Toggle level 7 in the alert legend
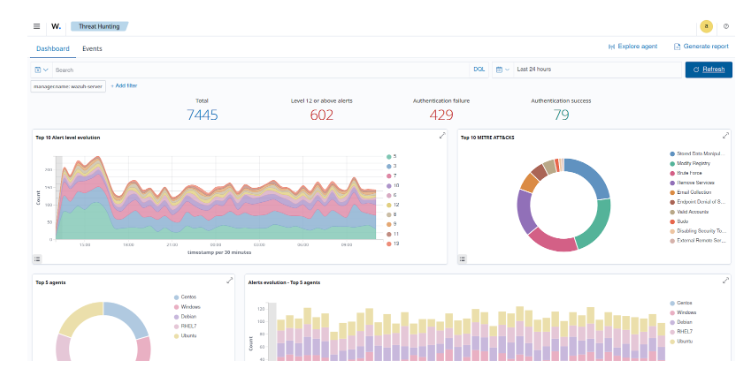This screenshot has height=372, width=748. (x=392, y=176)
